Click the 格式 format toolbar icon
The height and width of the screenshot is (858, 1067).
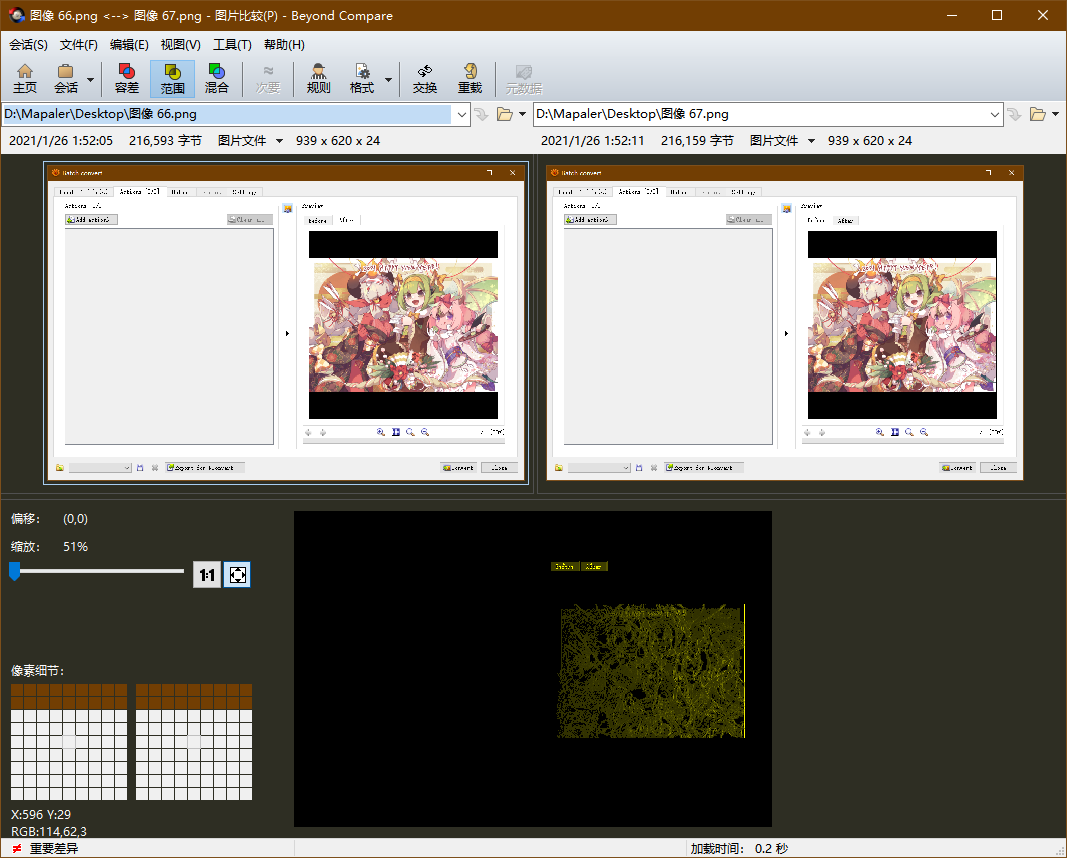[361, 78]
